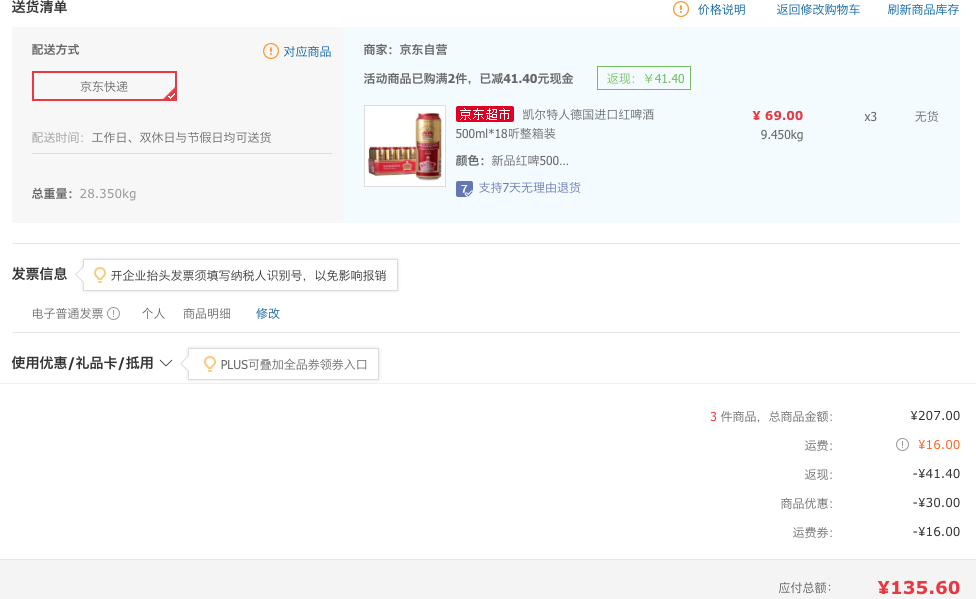Click the 对应商品 exclamation icon
976x599 pixels.
(x=271, y=51)
